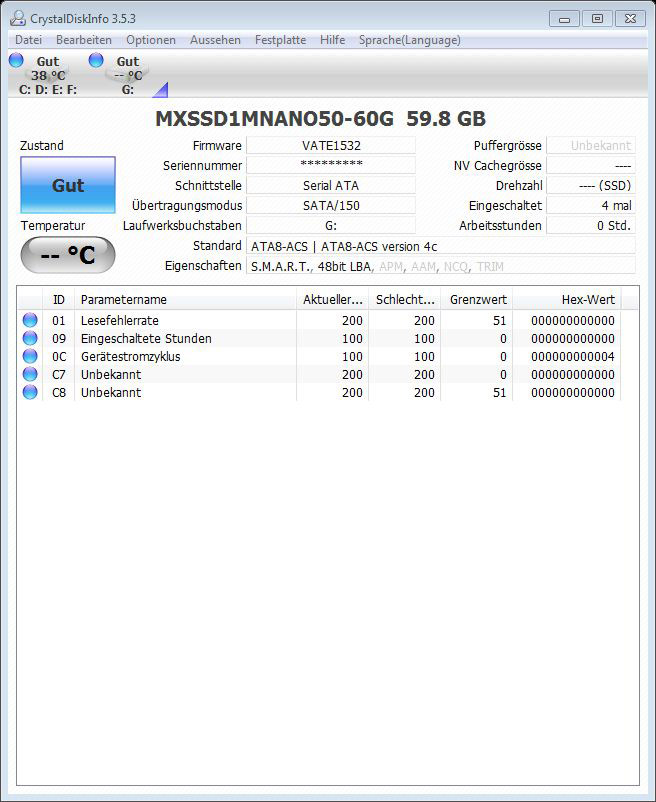Viewport: 656px width, 802px height.
Task: Click the status orb of C8 row
Action: [x=30, y=392]
